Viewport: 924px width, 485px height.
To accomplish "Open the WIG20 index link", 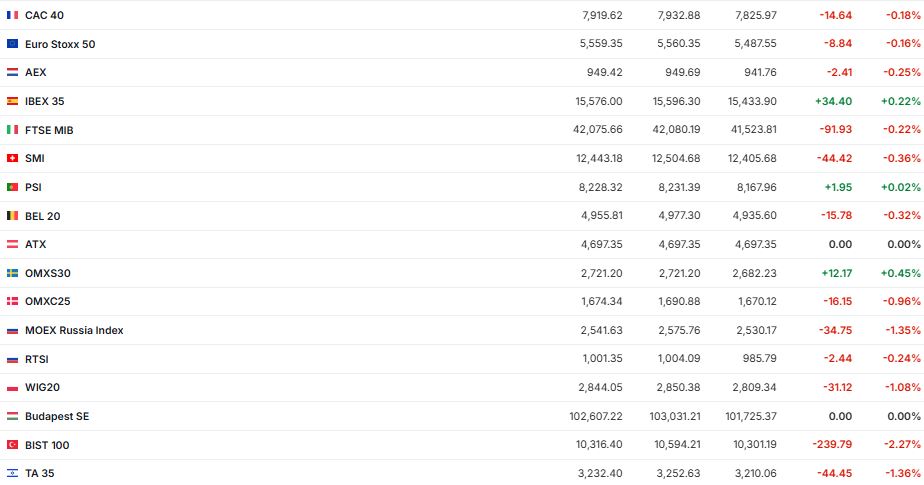I will [43, 387].
